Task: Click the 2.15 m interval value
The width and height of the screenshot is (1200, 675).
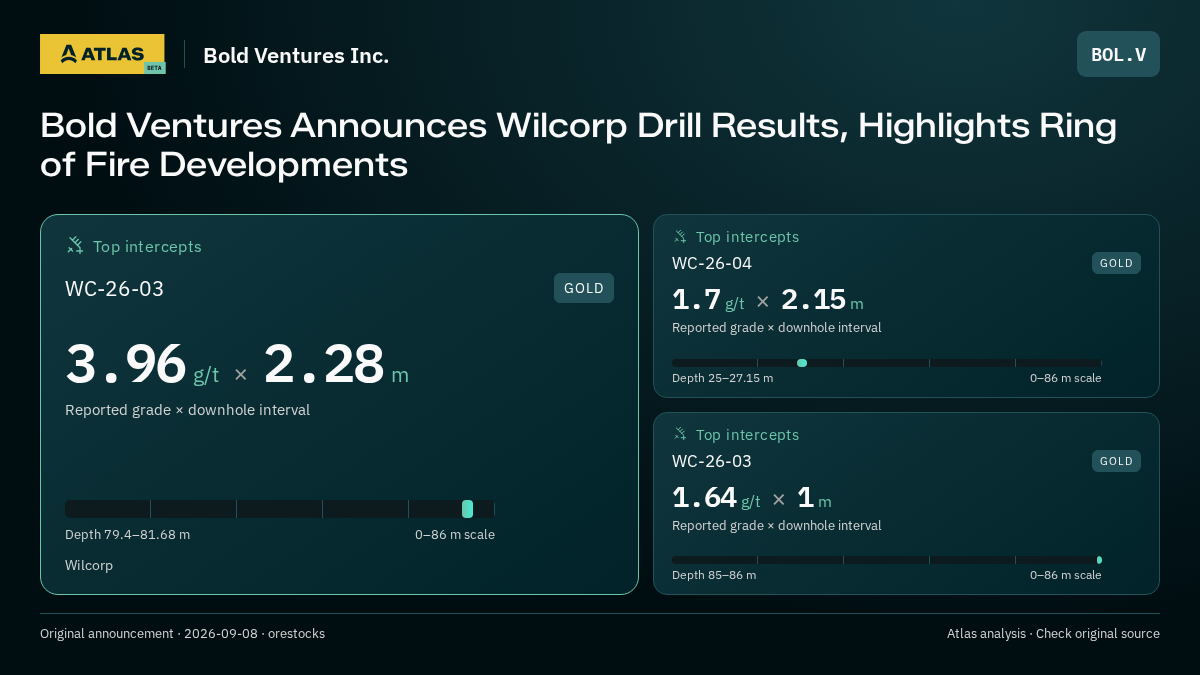Action: [x=822, y=300]
